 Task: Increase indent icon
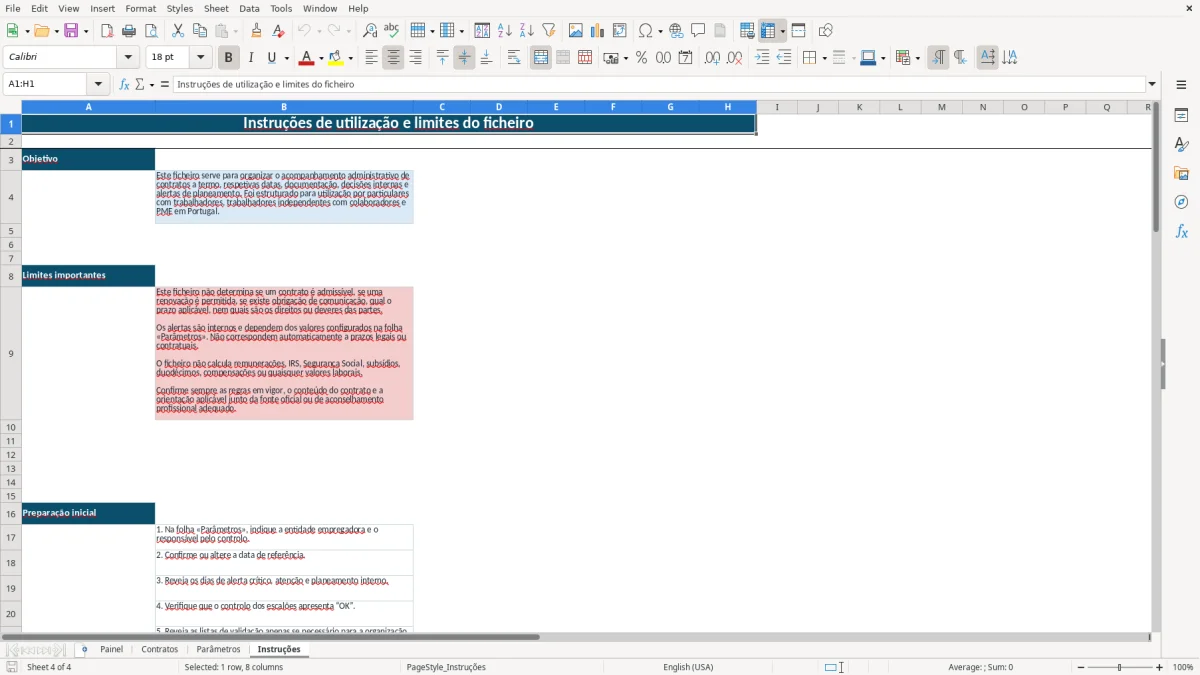pos(762,58)
